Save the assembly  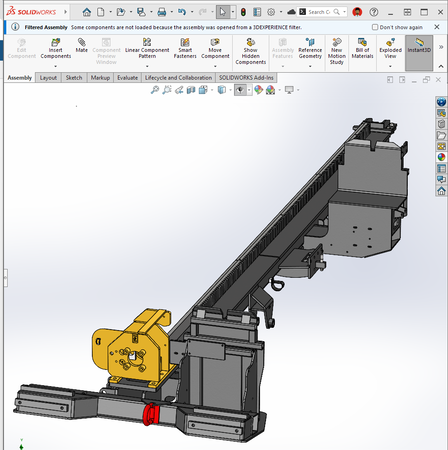(141, 12)
